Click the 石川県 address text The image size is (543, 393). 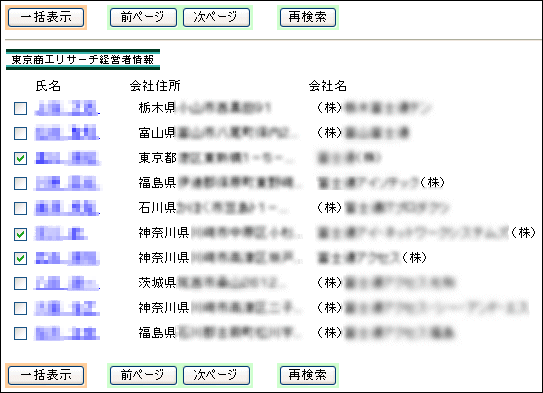(x=213, y=208)
